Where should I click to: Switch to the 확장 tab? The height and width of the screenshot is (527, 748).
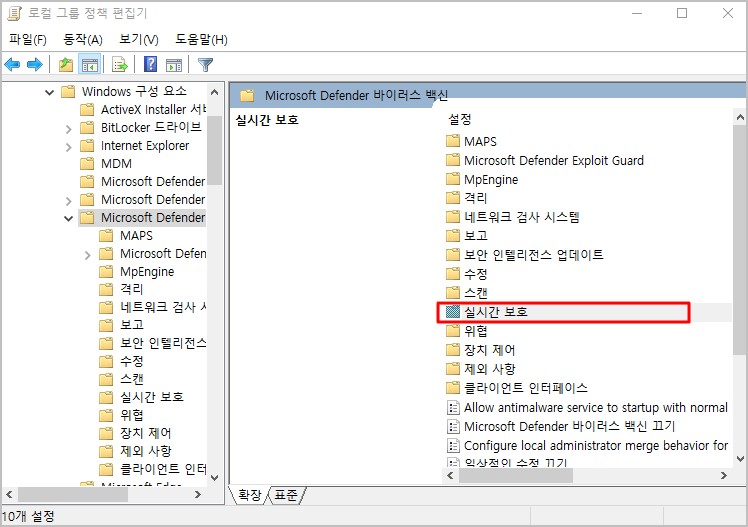(249, 495)
